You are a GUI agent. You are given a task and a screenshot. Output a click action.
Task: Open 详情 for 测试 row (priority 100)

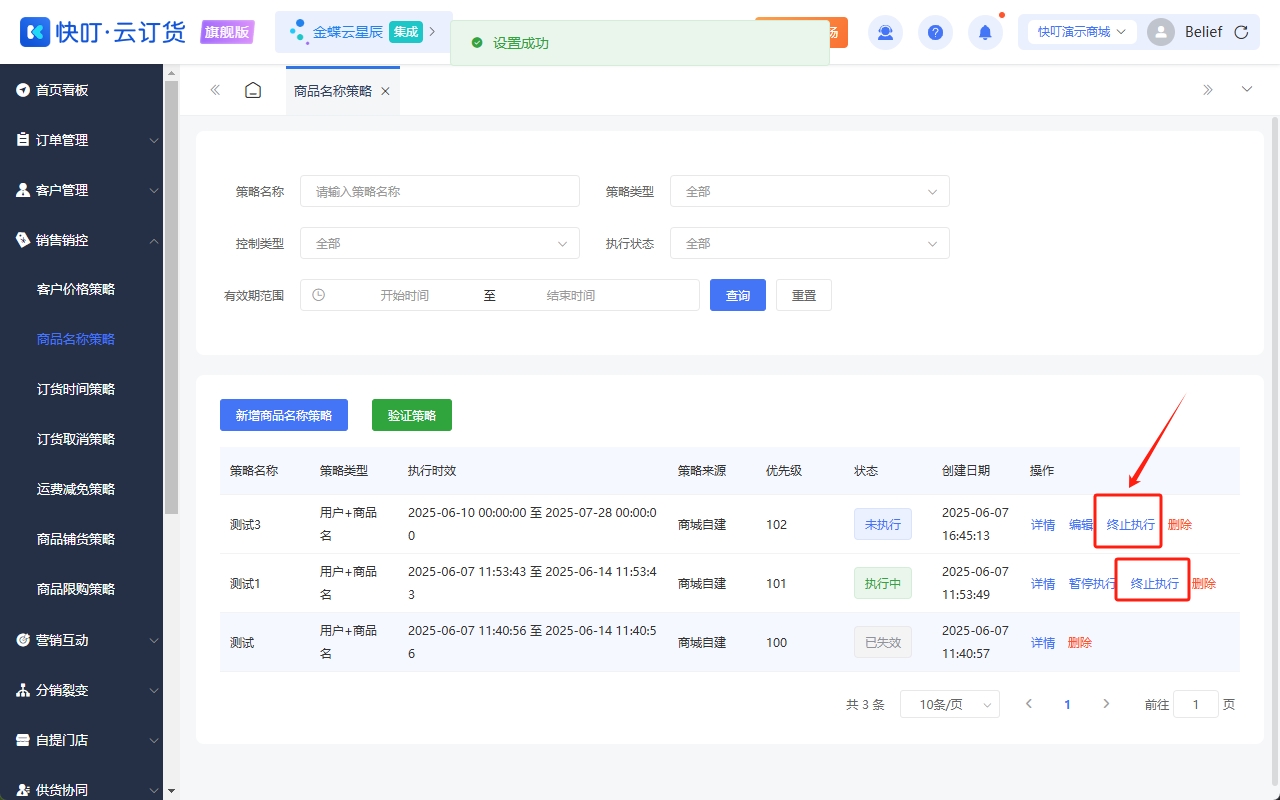pyautogui.click(x=1043, y=642)
